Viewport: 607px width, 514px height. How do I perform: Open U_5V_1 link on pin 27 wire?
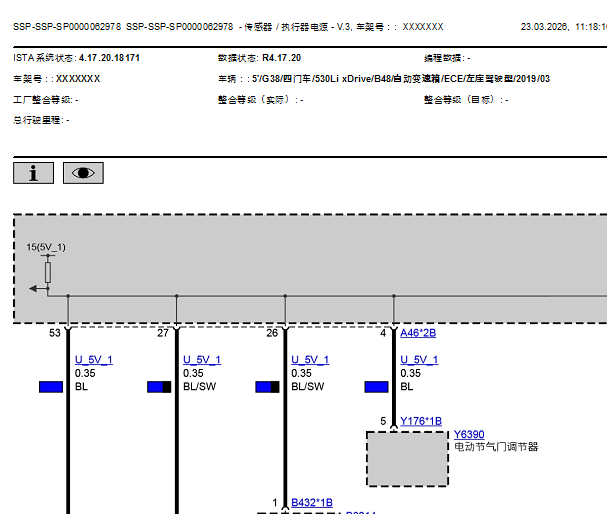pyautogui.click(x=202, y=360)
